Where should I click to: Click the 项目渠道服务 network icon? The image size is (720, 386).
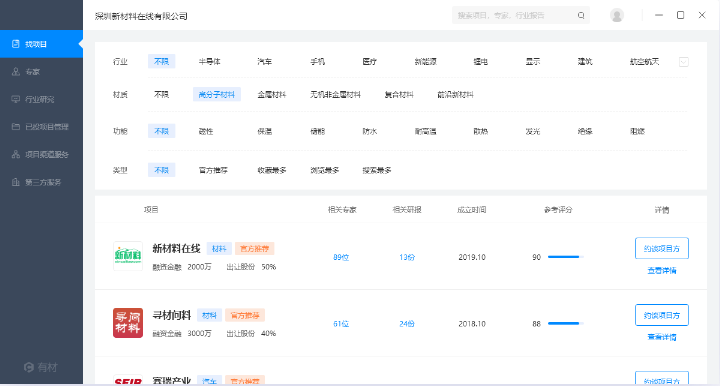16,154
